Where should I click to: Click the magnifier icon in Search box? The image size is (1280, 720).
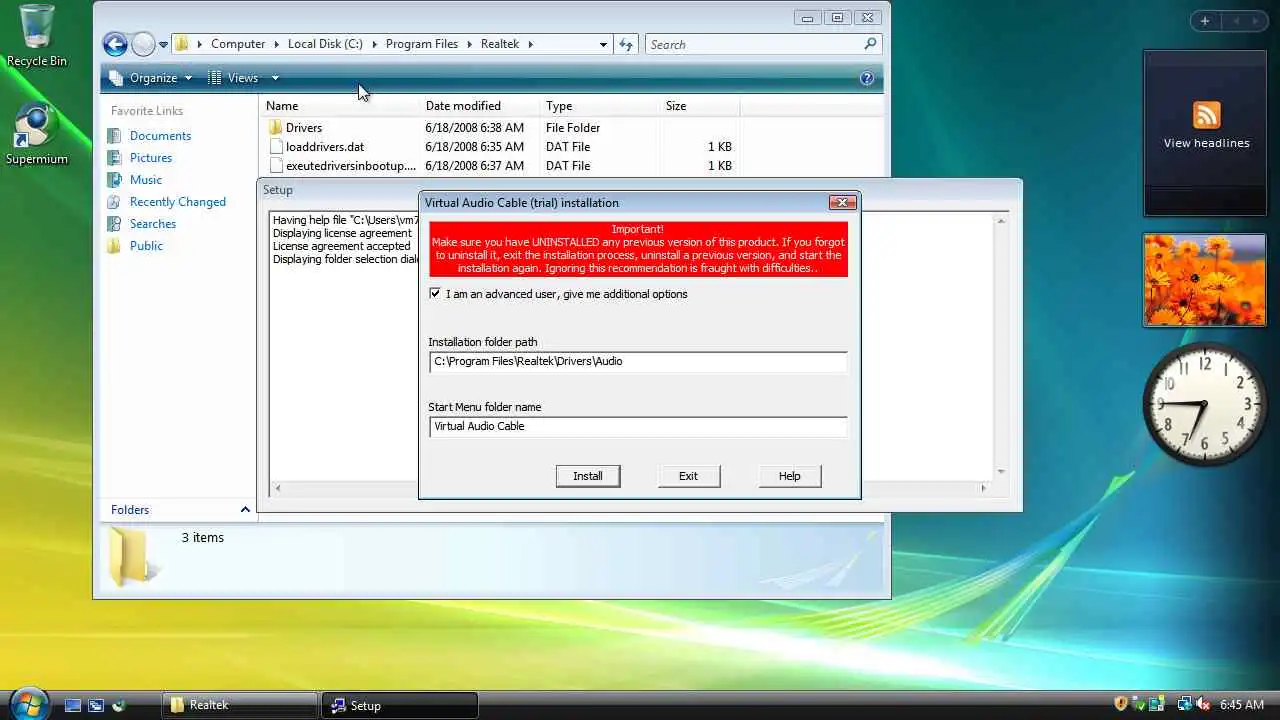pos(870,44)
